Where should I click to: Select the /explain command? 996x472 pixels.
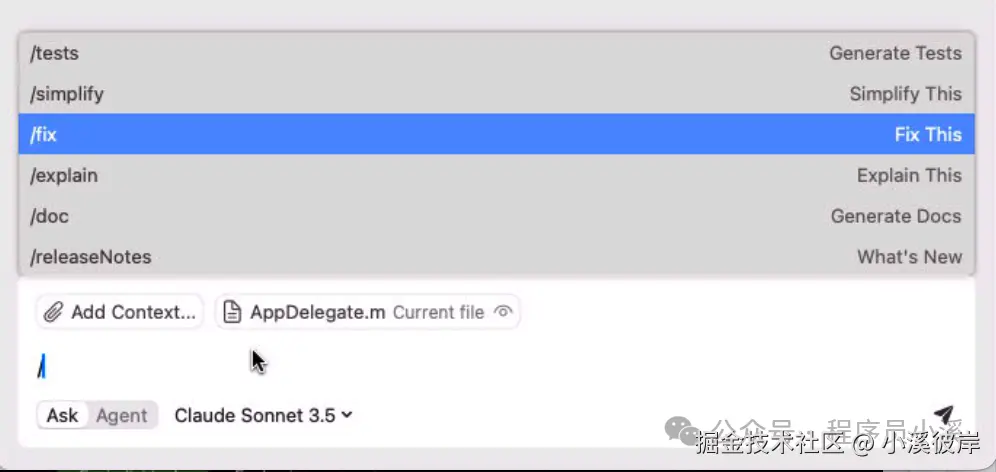click(496, 175)
